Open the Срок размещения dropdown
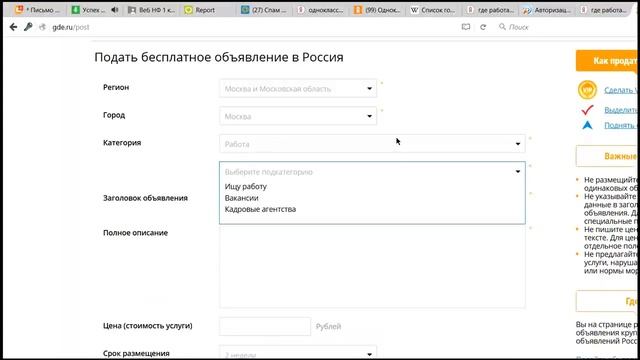 point(298,353)
